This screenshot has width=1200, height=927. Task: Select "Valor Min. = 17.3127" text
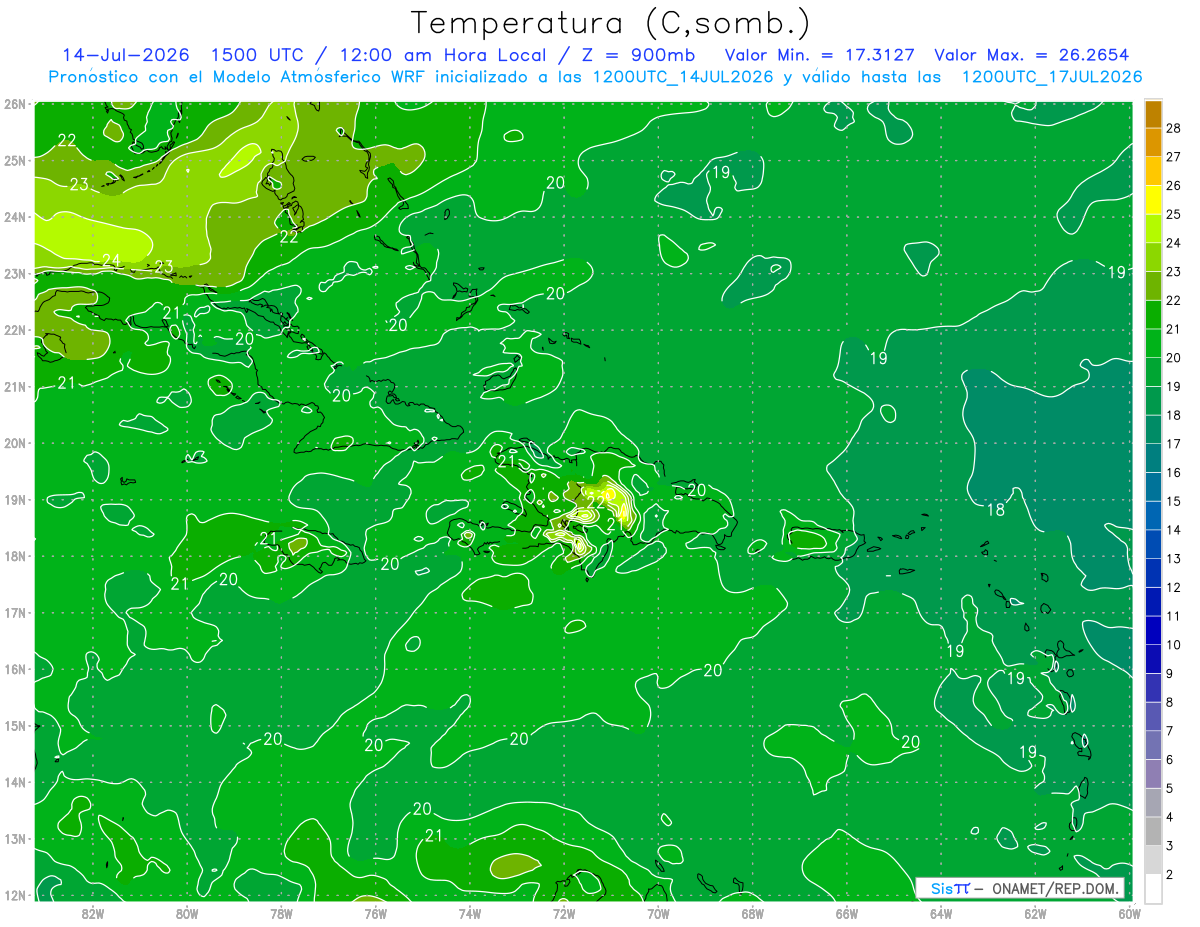(820, 55)
